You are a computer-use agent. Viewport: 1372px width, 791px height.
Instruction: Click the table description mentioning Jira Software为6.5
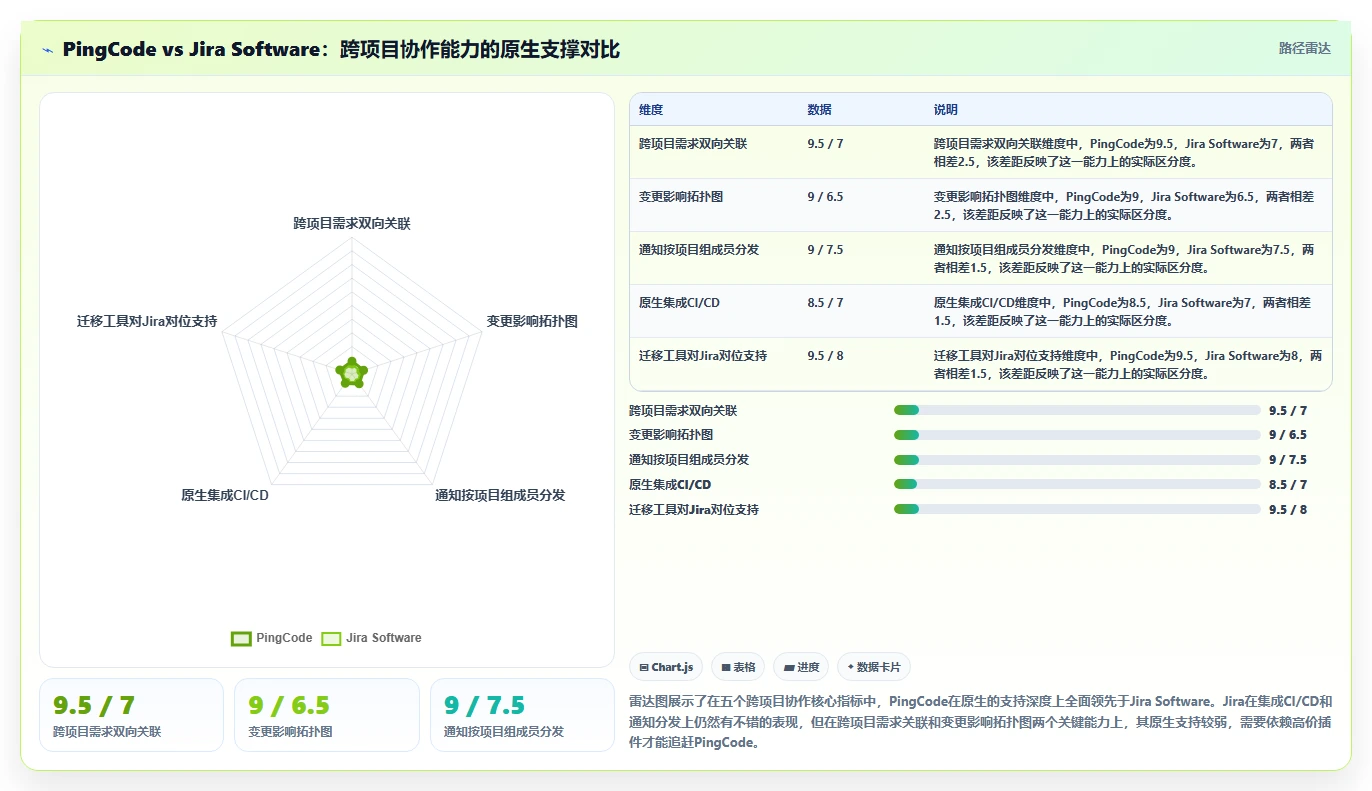pos(1124,205)
